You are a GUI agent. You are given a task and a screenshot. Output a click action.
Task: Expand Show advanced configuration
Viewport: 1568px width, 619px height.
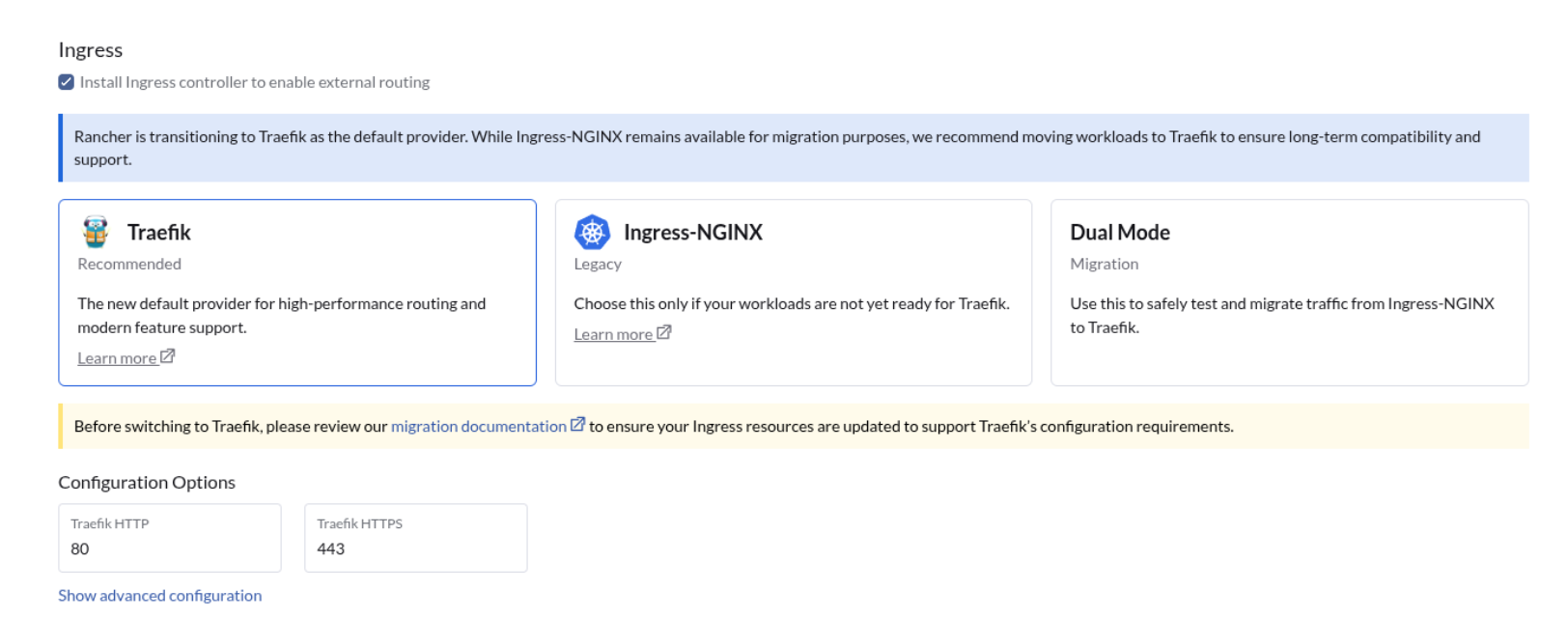pyautogui.click(x=159, y=596)
